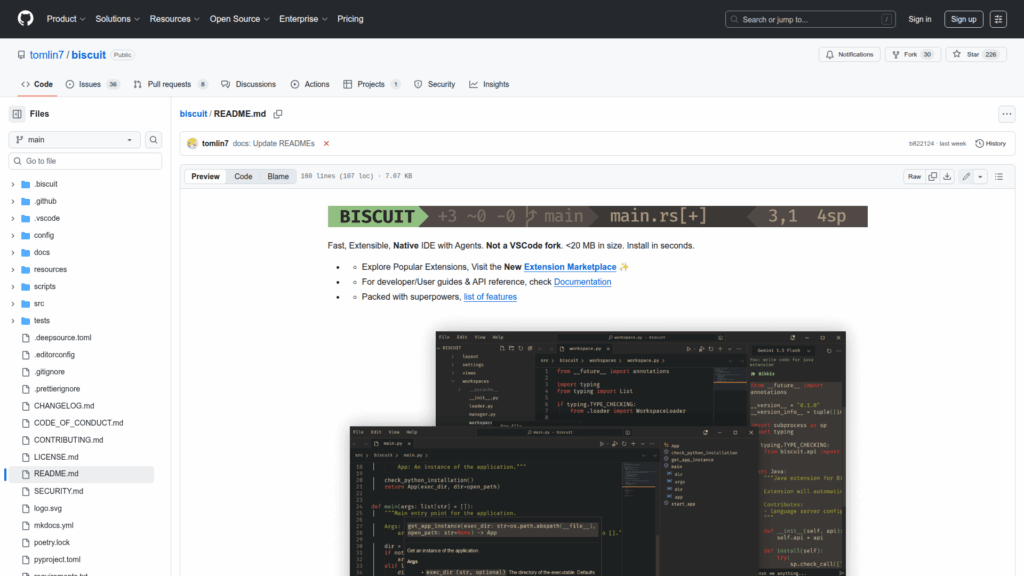Image resolution: width=1024 pixels, height=576 pixels.
Task: Switch to the Pull requests tab
Action: coord(170,84)
